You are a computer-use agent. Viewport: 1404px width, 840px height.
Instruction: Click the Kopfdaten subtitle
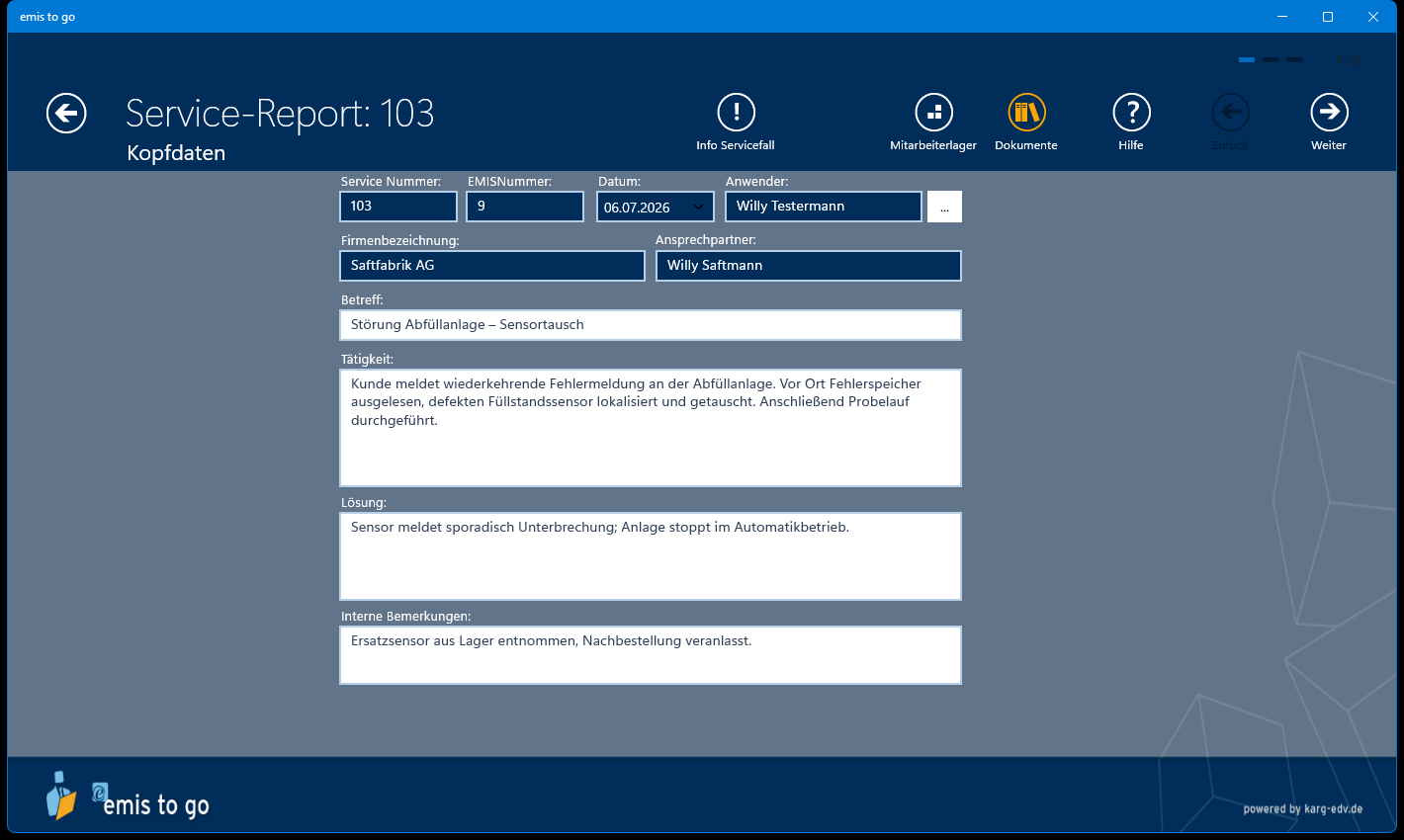click(176, 153)
